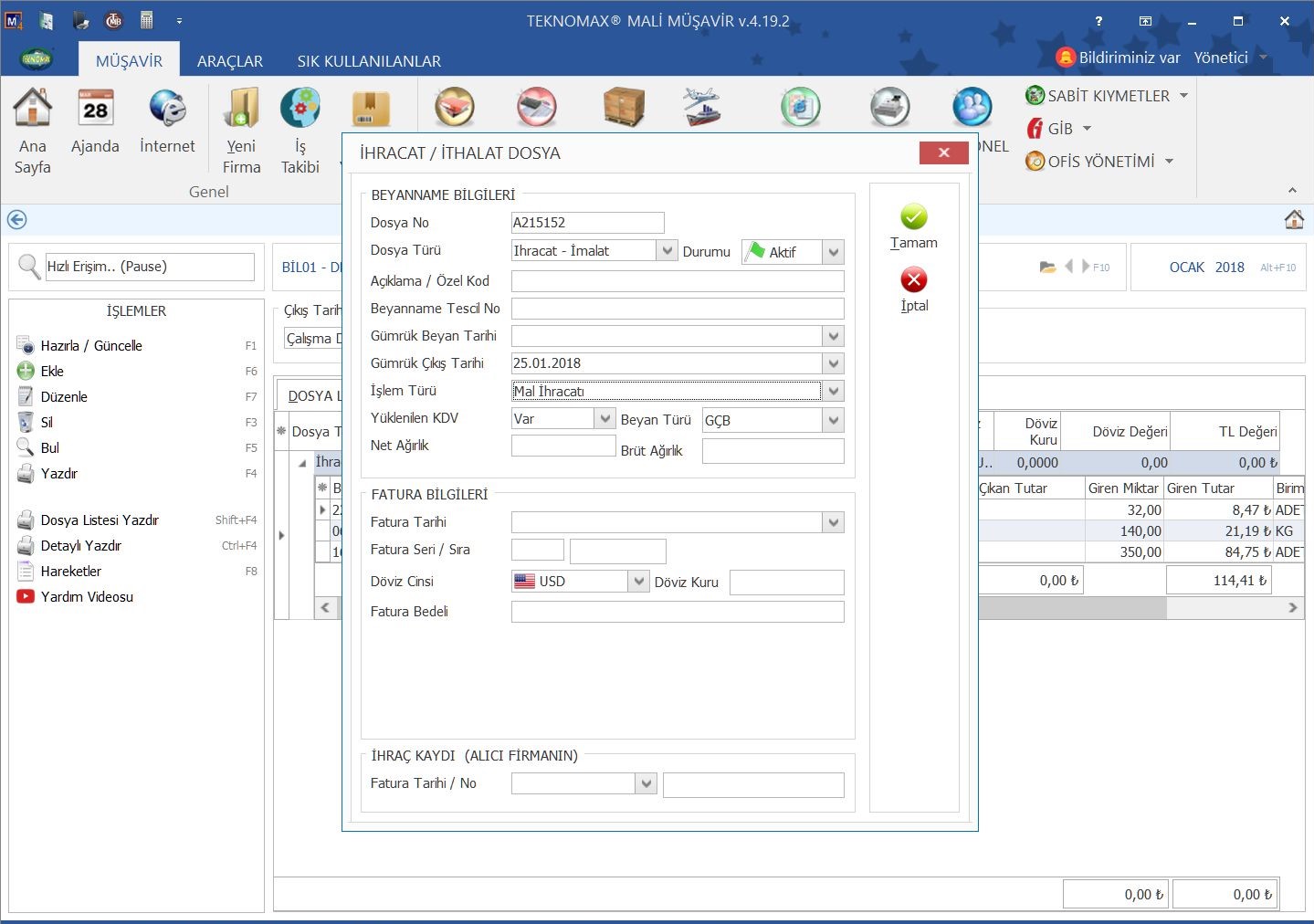The width and height of the screenshot is (1314, 924).
Task: Click the Yardım Videosu icon
Action: click(25, 597)
